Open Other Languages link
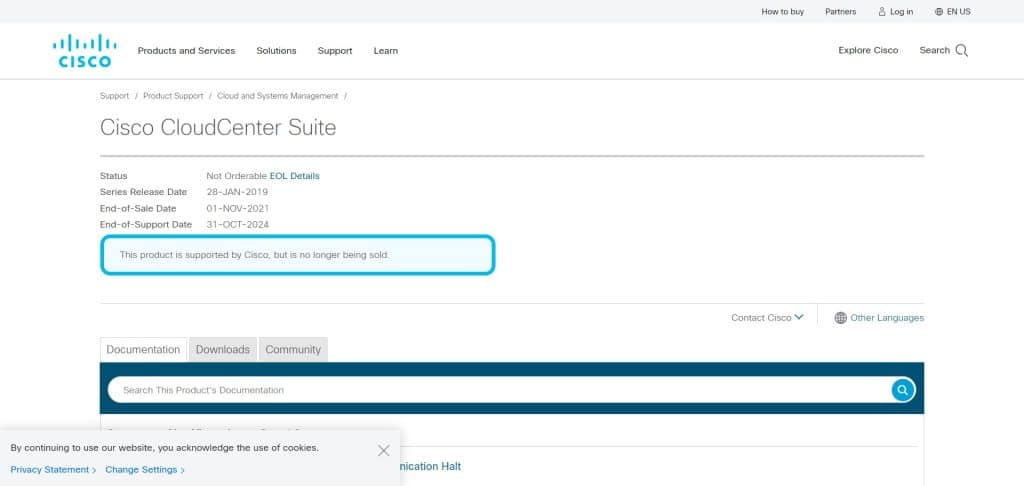The width and height of the screenshot is (1024, 486). click(x=887, y=318)
